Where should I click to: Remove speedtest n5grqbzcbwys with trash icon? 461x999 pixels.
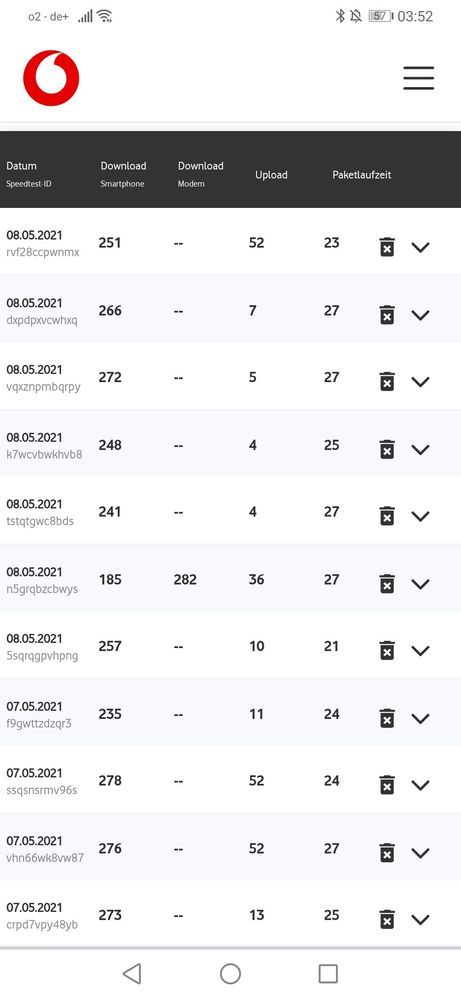387,583
